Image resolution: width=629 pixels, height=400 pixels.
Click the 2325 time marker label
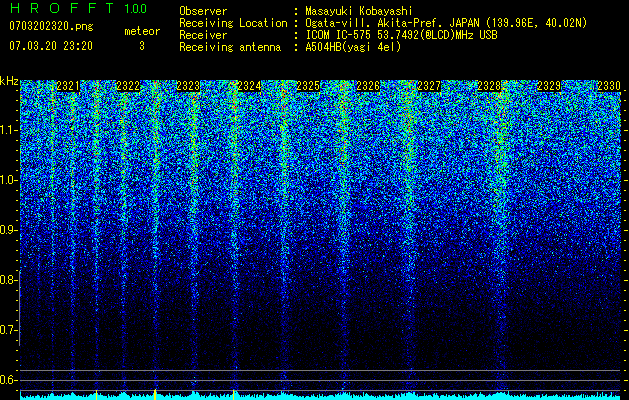click(x=308, y=86)
